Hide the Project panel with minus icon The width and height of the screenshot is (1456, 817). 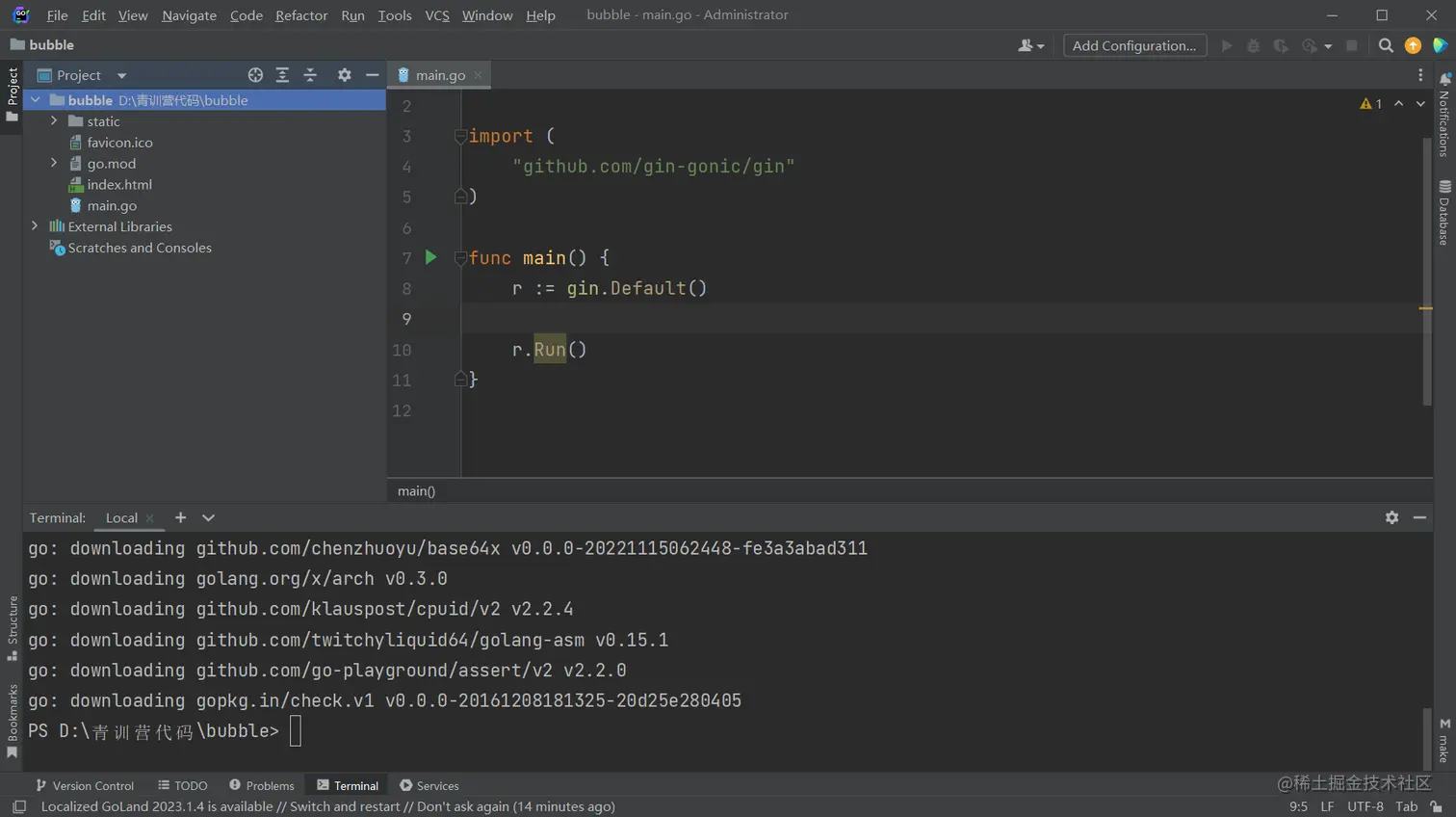click(x=372, y=75)
